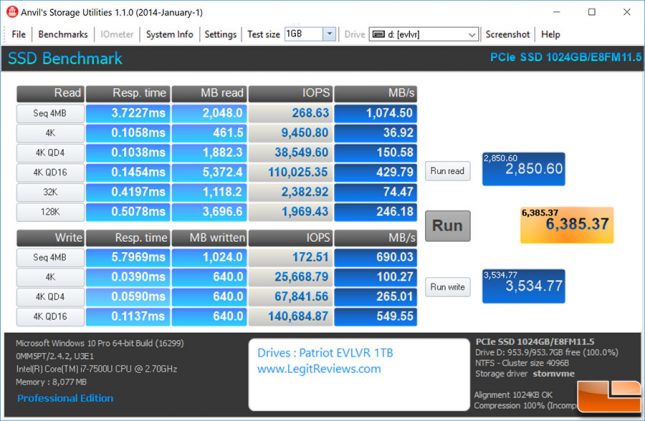This screenshot has width=645, height=421.
Task: Click the Read 32K test button
Action: tap(50, 192)
